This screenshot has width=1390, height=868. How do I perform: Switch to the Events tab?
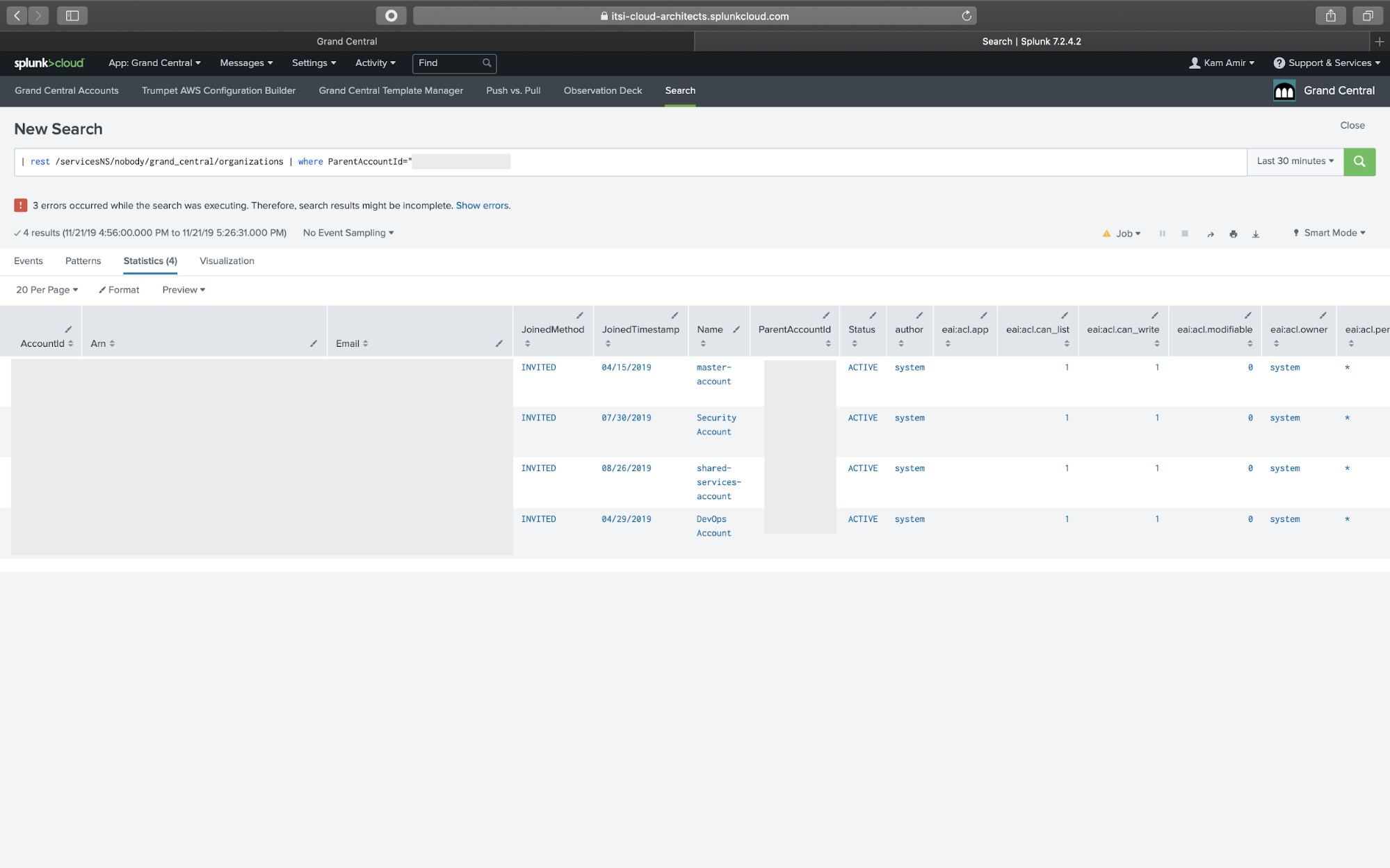coord(29,261)
